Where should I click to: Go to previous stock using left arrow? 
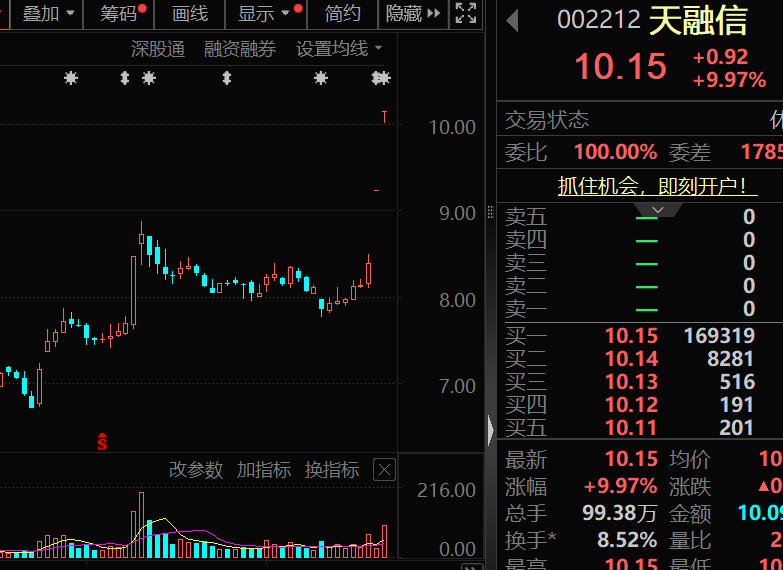[513, 20]
